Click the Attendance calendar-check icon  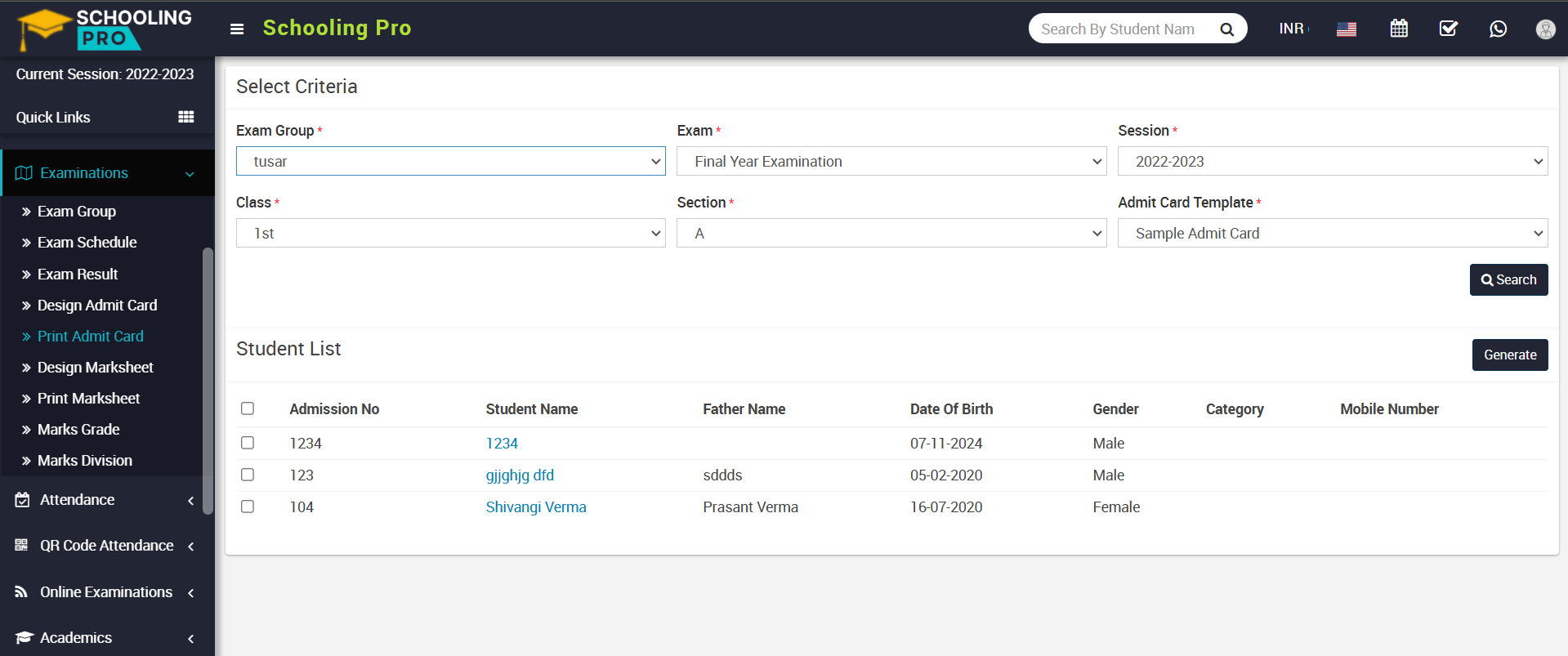coord(22,500)
